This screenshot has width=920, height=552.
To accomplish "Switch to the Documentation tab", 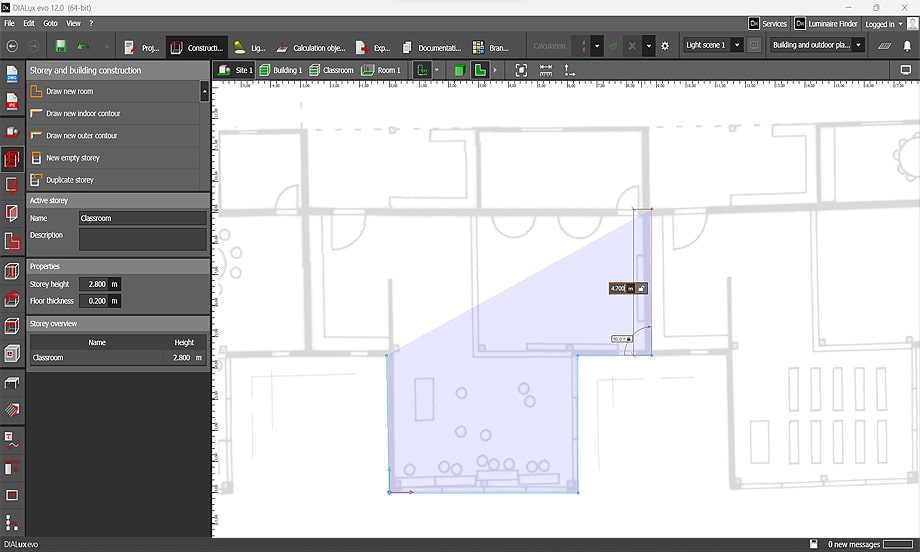I will 432,47.
